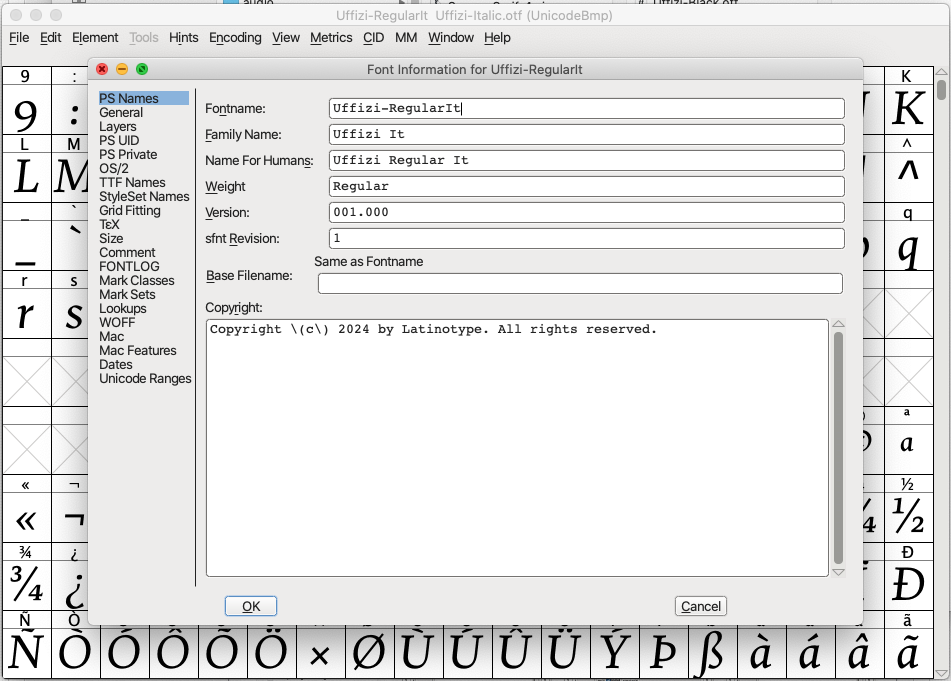Open the Mark Classes section
The height and width of the screenshot is (681, 951).
pos(136,280)
